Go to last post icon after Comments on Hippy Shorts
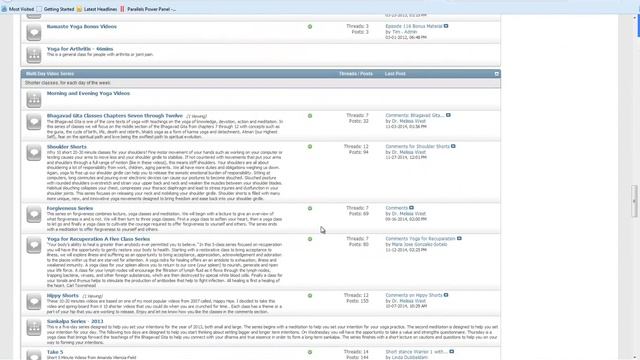 tap(446, 295)
